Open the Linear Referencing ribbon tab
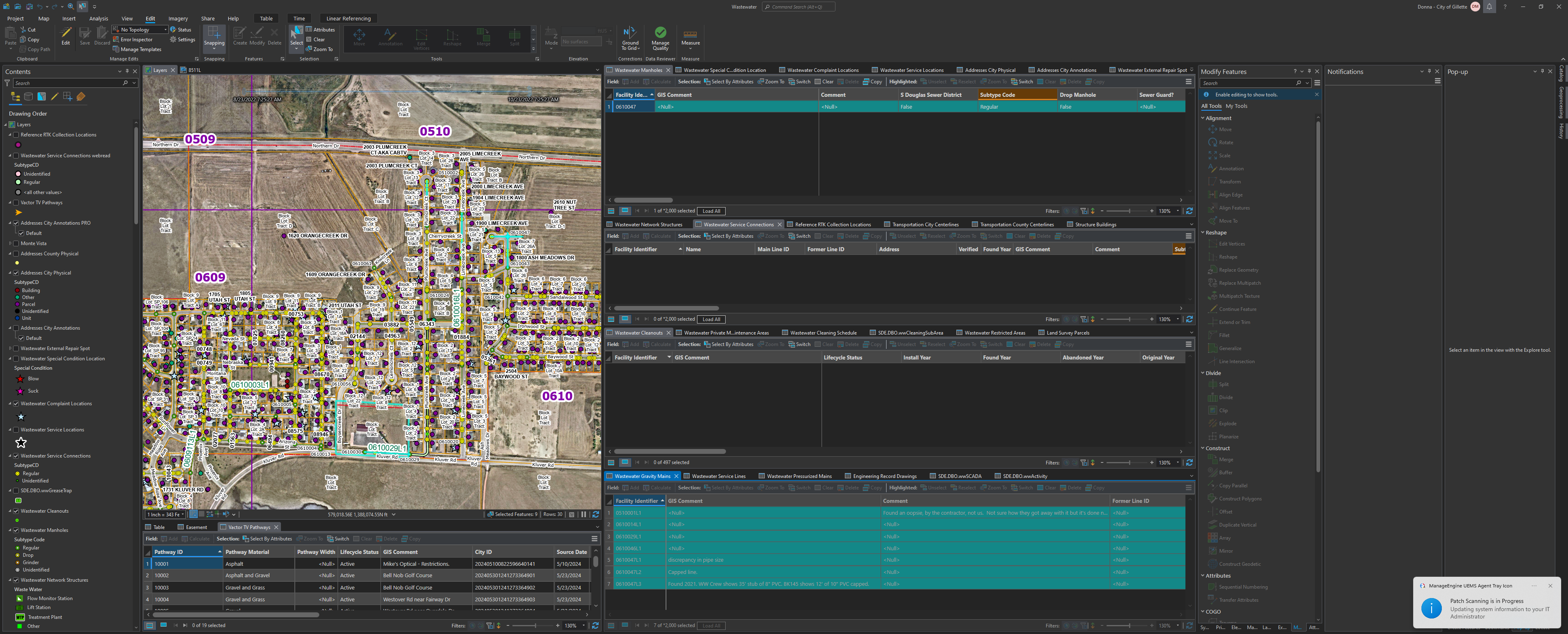This screenshot has width=1568, height=634. click(x=348, y=19)
